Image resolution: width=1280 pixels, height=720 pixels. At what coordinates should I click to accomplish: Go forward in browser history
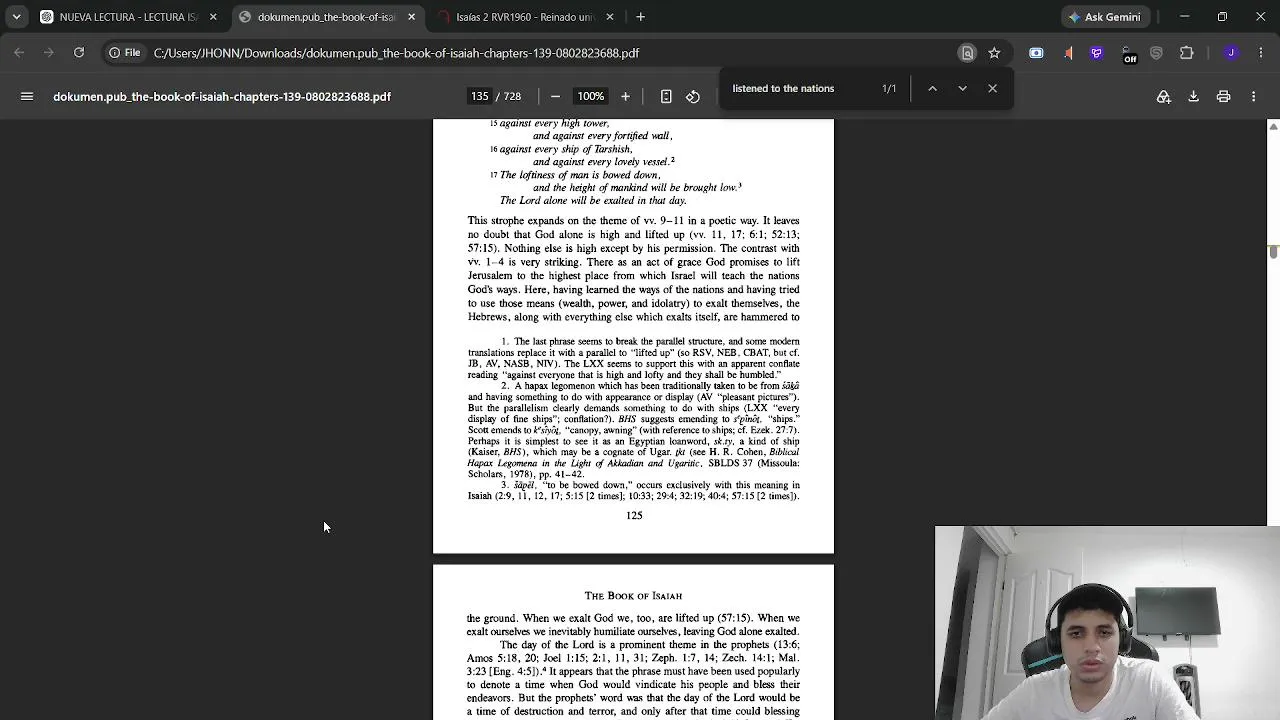coord(49,53)
